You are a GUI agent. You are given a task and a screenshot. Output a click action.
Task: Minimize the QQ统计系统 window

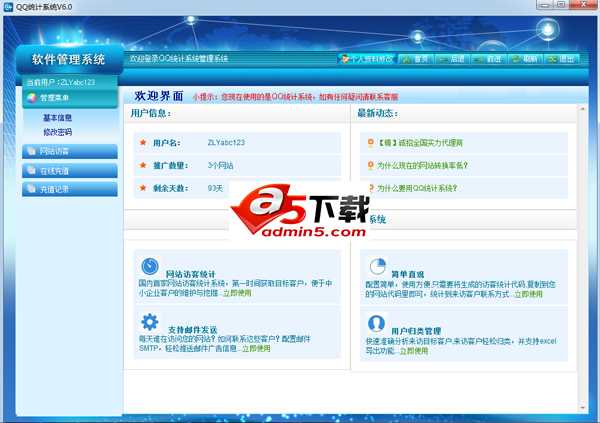point(545,5)
